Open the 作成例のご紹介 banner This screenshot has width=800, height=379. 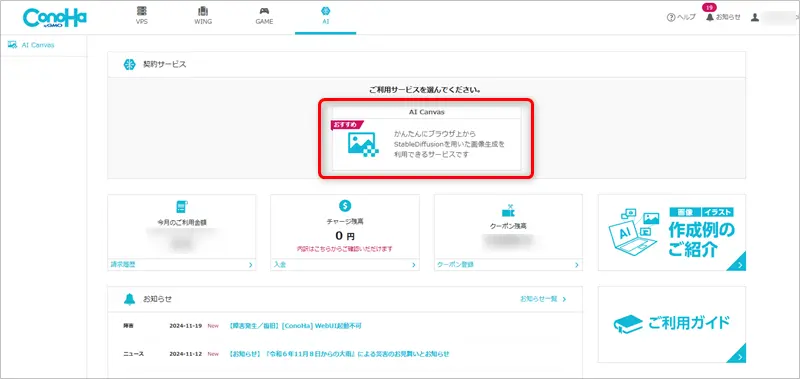pos(671,233)
